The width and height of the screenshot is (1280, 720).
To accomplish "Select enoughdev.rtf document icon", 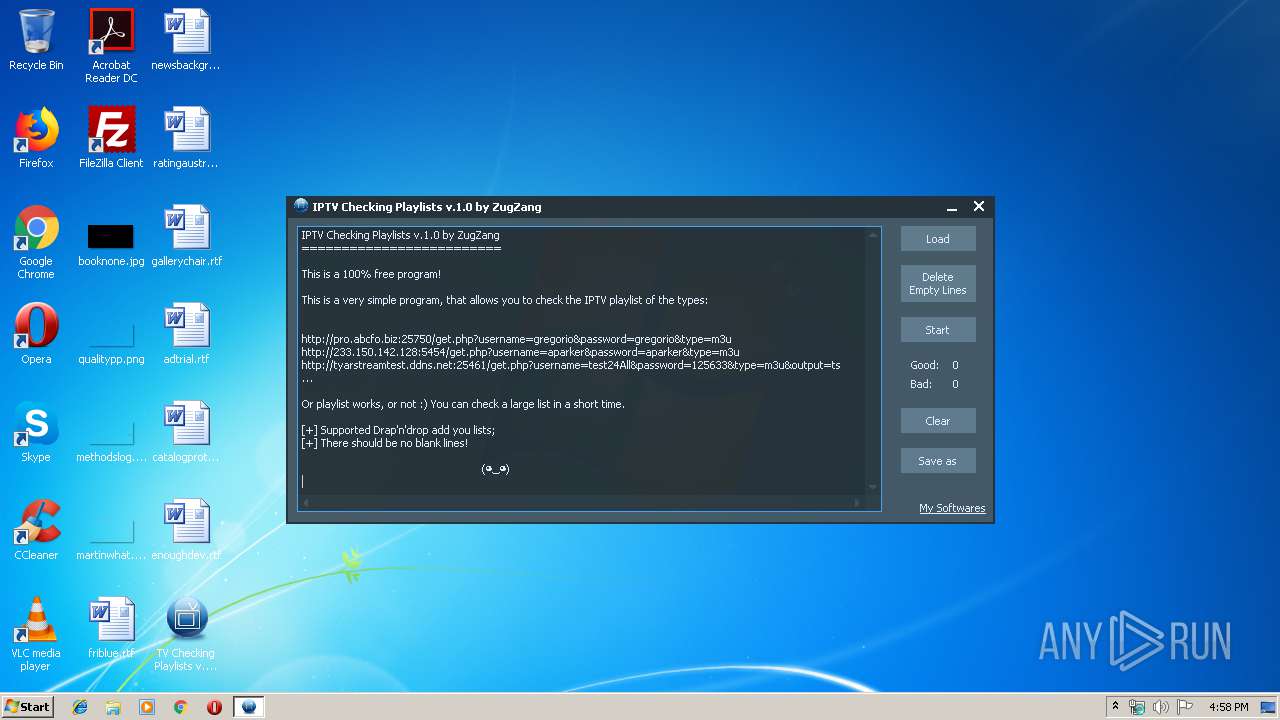I will [x=186, y=530].
